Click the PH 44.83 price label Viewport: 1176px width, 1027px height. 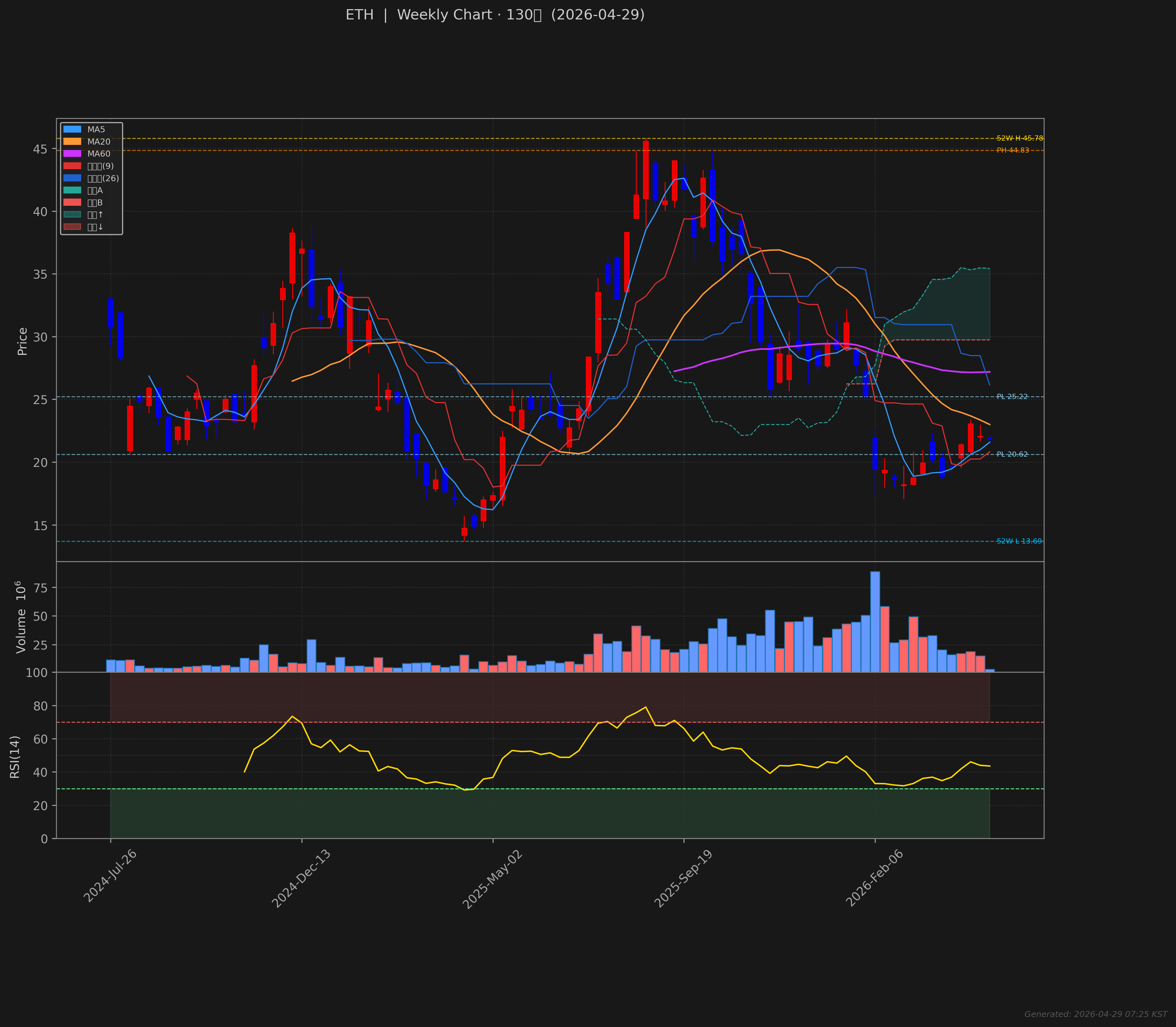pos(1013,150)
